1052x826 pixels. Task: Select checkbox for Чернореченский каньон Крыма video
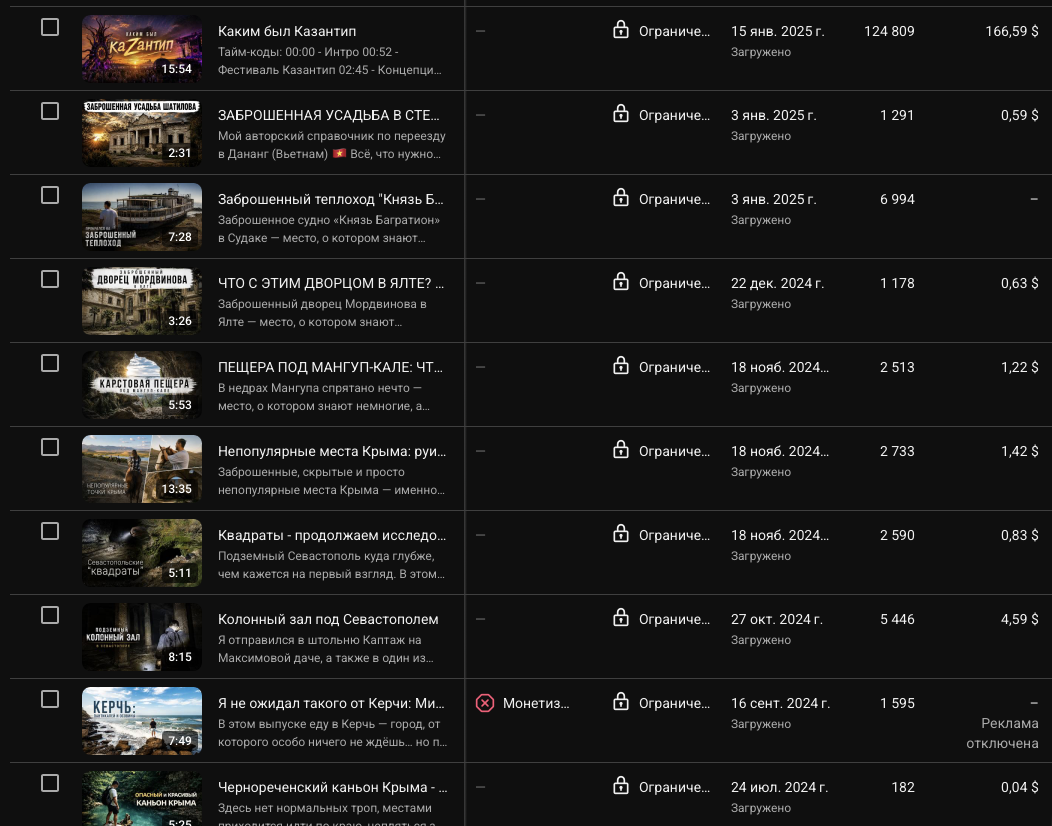[50, 783]
